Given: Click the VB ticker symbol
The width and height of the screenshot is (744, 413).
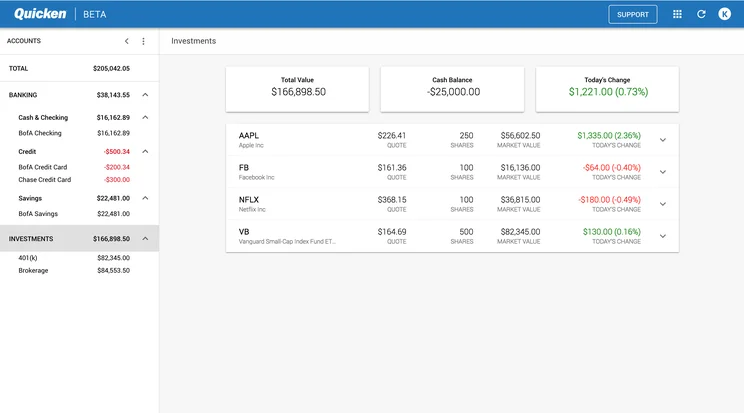Looking at the screenshot, I should click(x=244, y=232).
